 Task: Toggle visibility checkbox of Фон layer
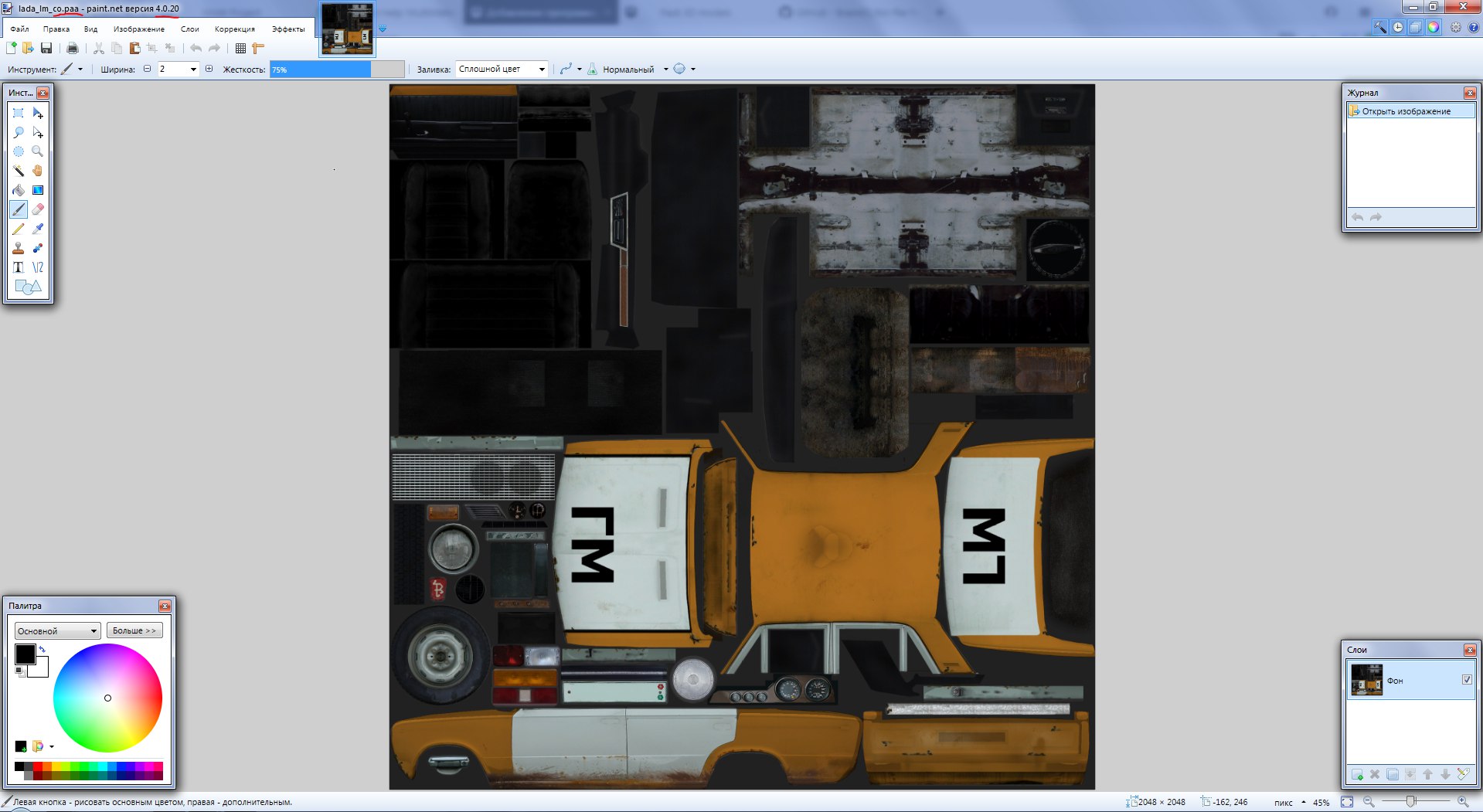[1467, 680]
